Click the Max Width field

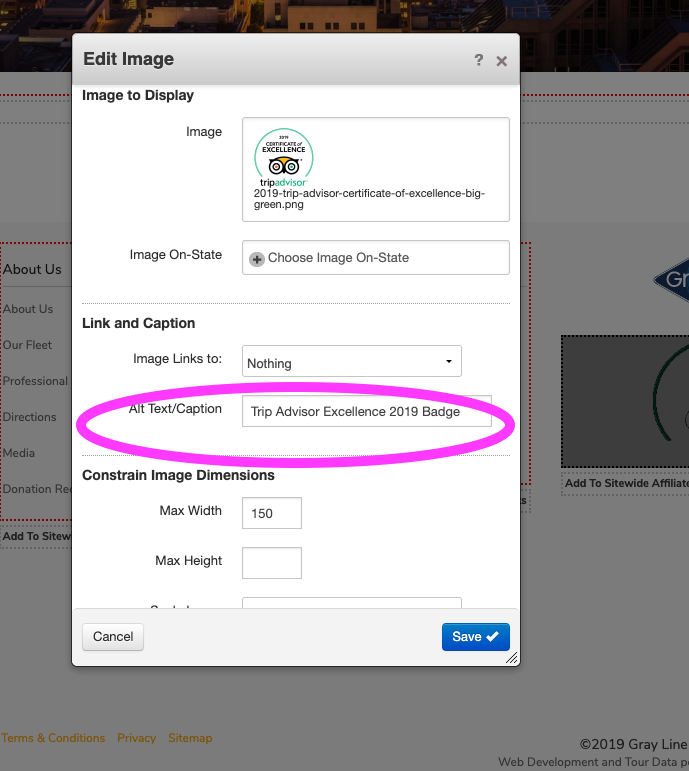(x=271, y=513)
